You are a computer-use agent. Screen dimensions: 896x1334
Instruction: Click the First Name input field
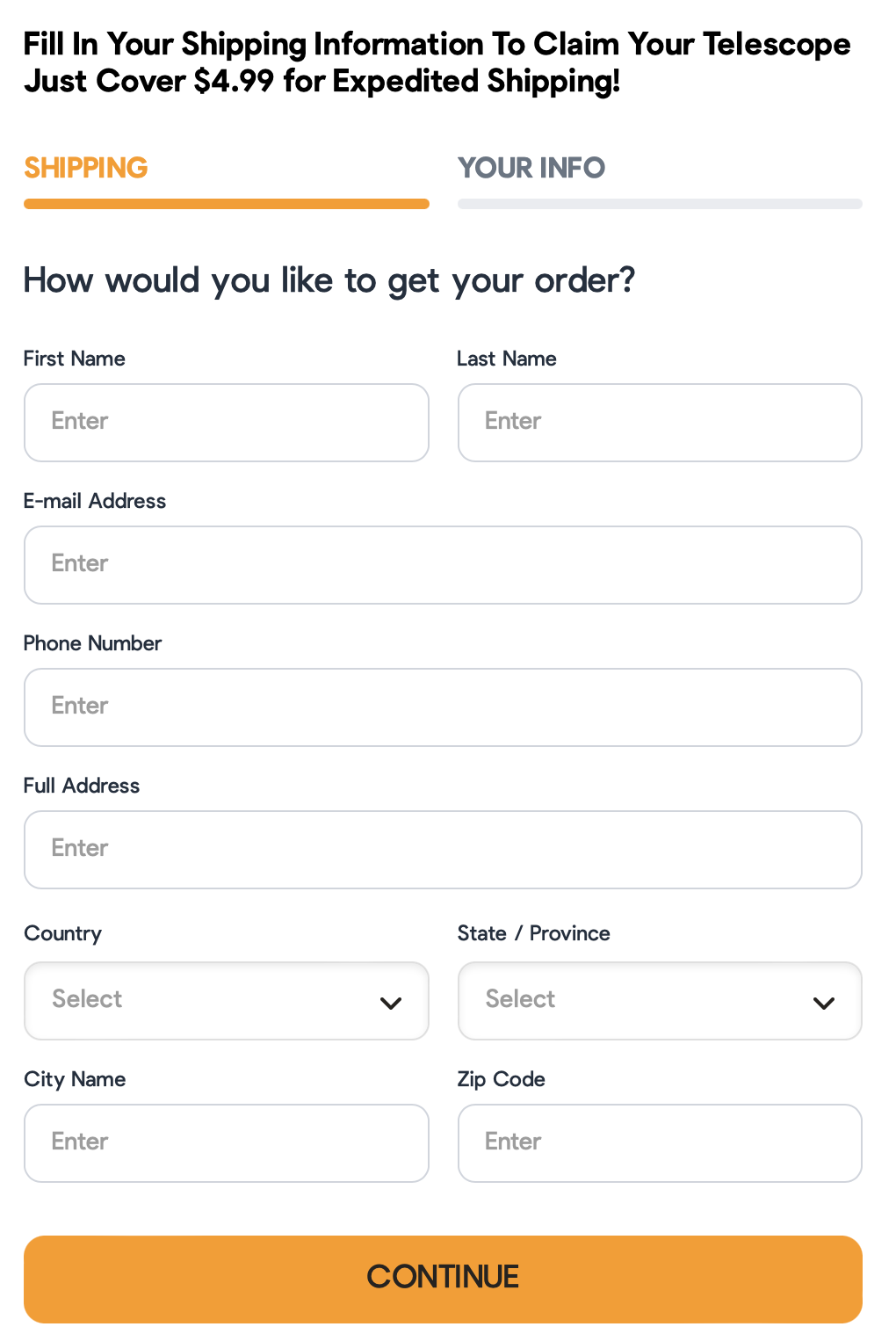226,422
